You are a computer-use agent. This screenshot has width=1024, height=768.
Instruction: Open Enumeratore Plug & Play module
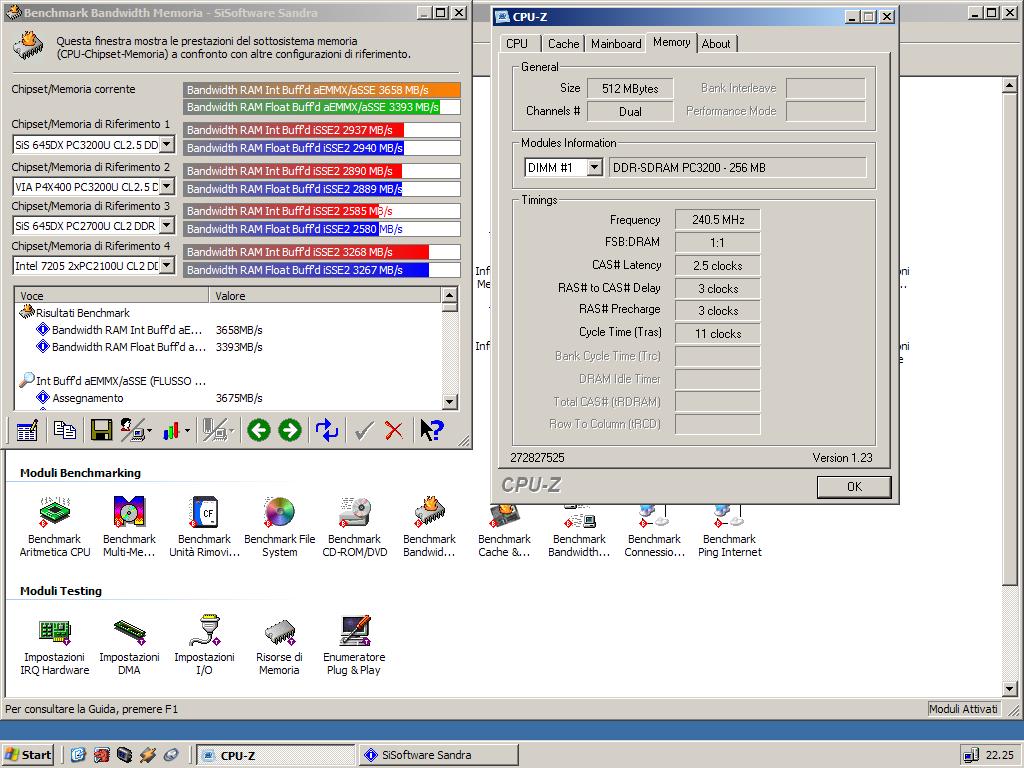pyautogui.click(x=355, y=645)
